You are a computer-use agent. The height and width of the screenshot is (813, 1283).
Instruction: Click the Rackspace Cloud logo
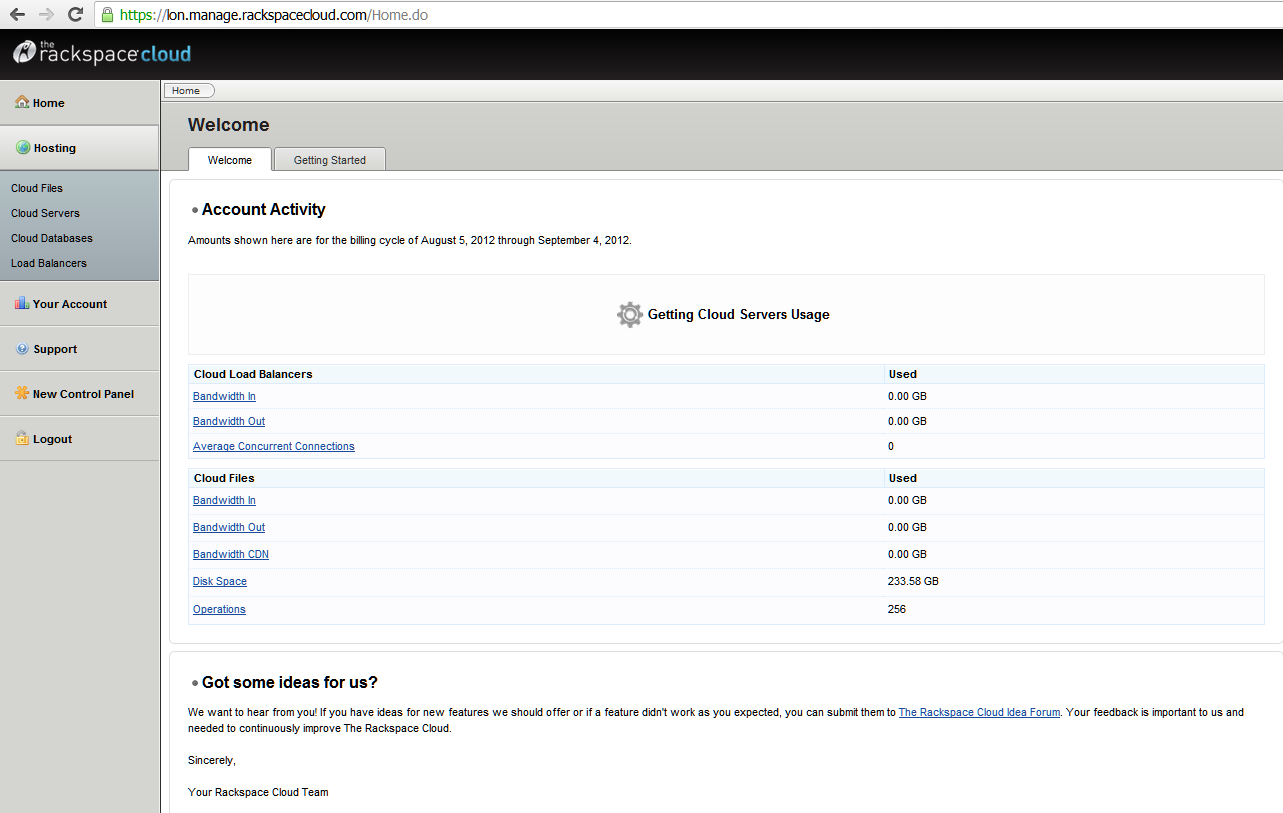pyautogui.click(x=100, y=52)
